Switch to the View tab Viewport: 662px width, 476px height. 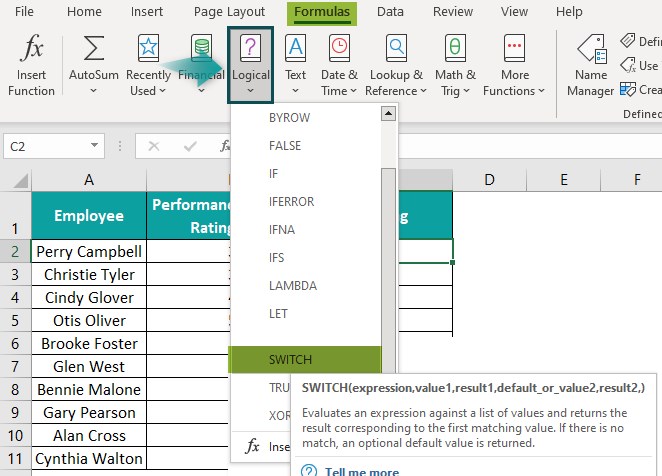(514, 11)
